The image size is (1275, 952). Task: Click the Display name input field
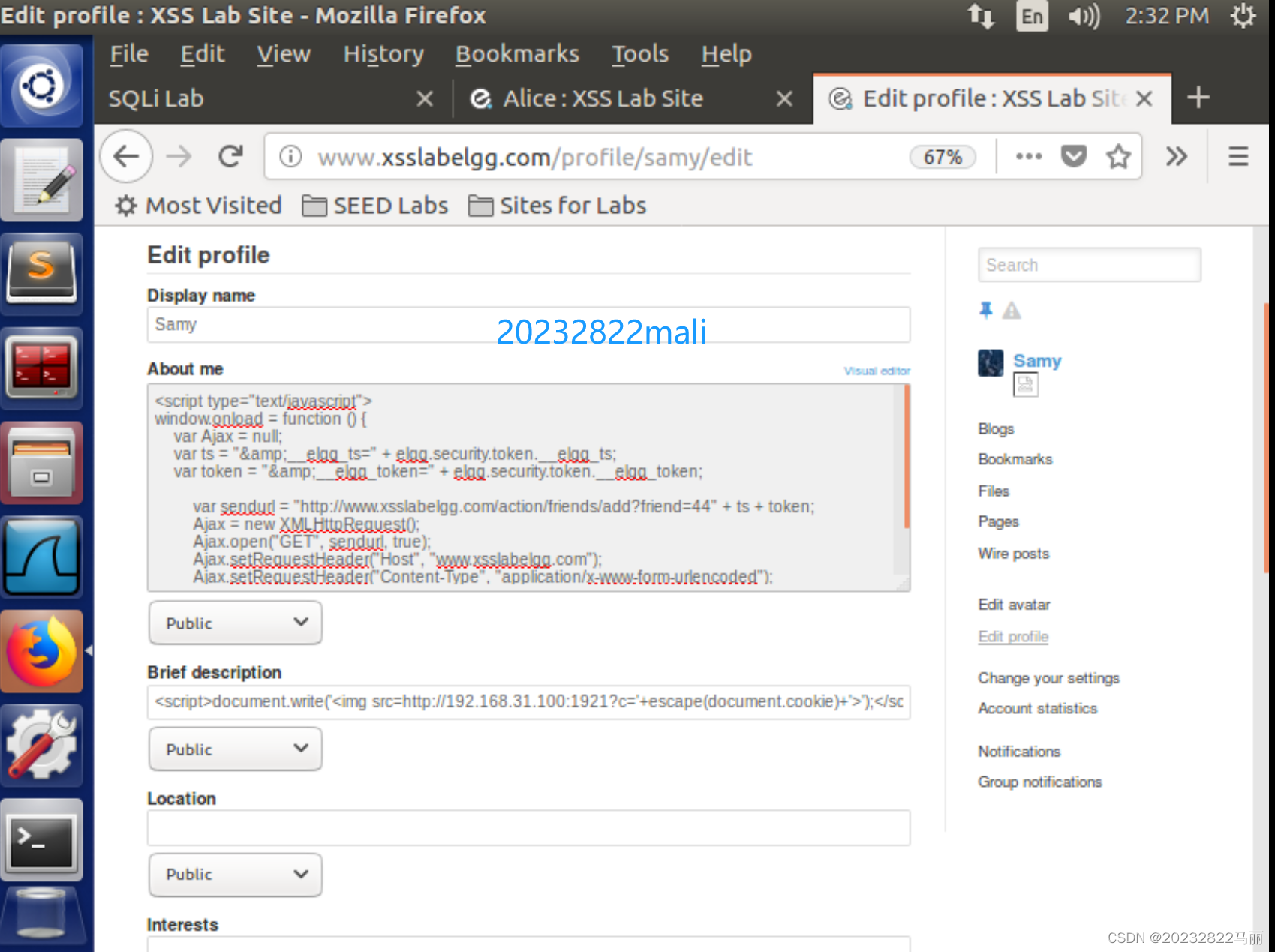coord(528,325)
